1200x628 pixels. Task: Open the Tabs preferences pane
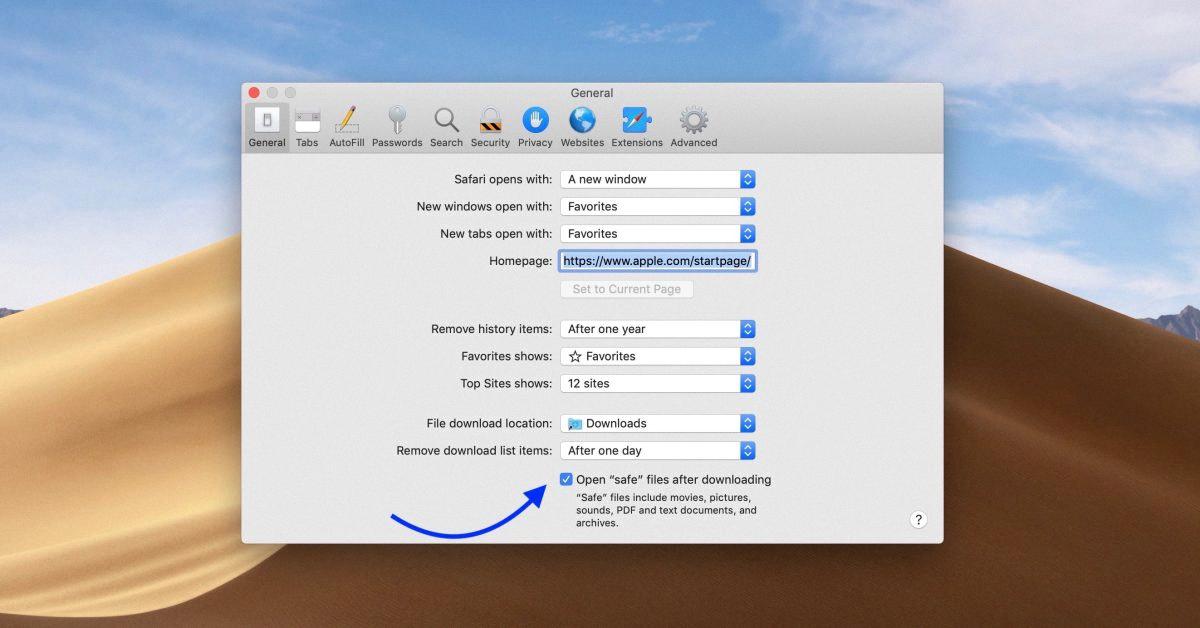coord(307,127)
